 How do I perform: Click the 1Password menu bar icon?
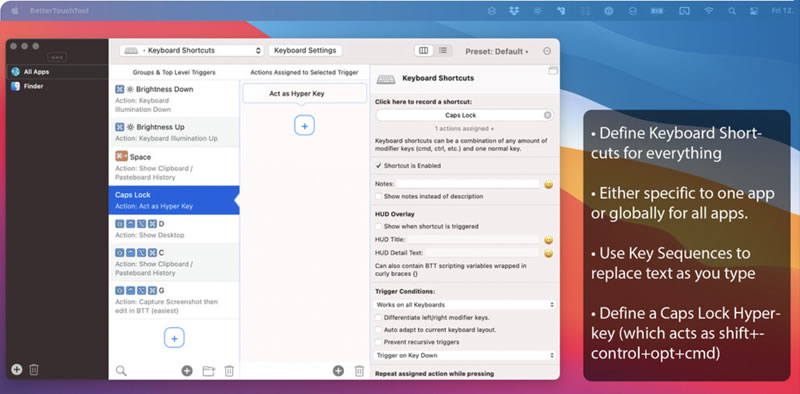609,11
